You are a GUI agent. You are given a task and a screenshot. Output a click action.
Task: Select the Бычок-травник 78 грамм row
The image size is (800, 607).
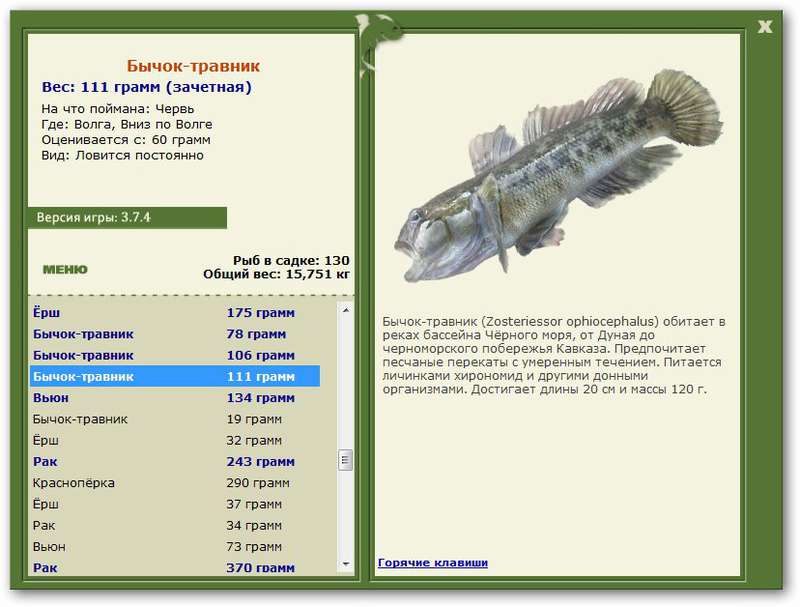tap(175, 334)
